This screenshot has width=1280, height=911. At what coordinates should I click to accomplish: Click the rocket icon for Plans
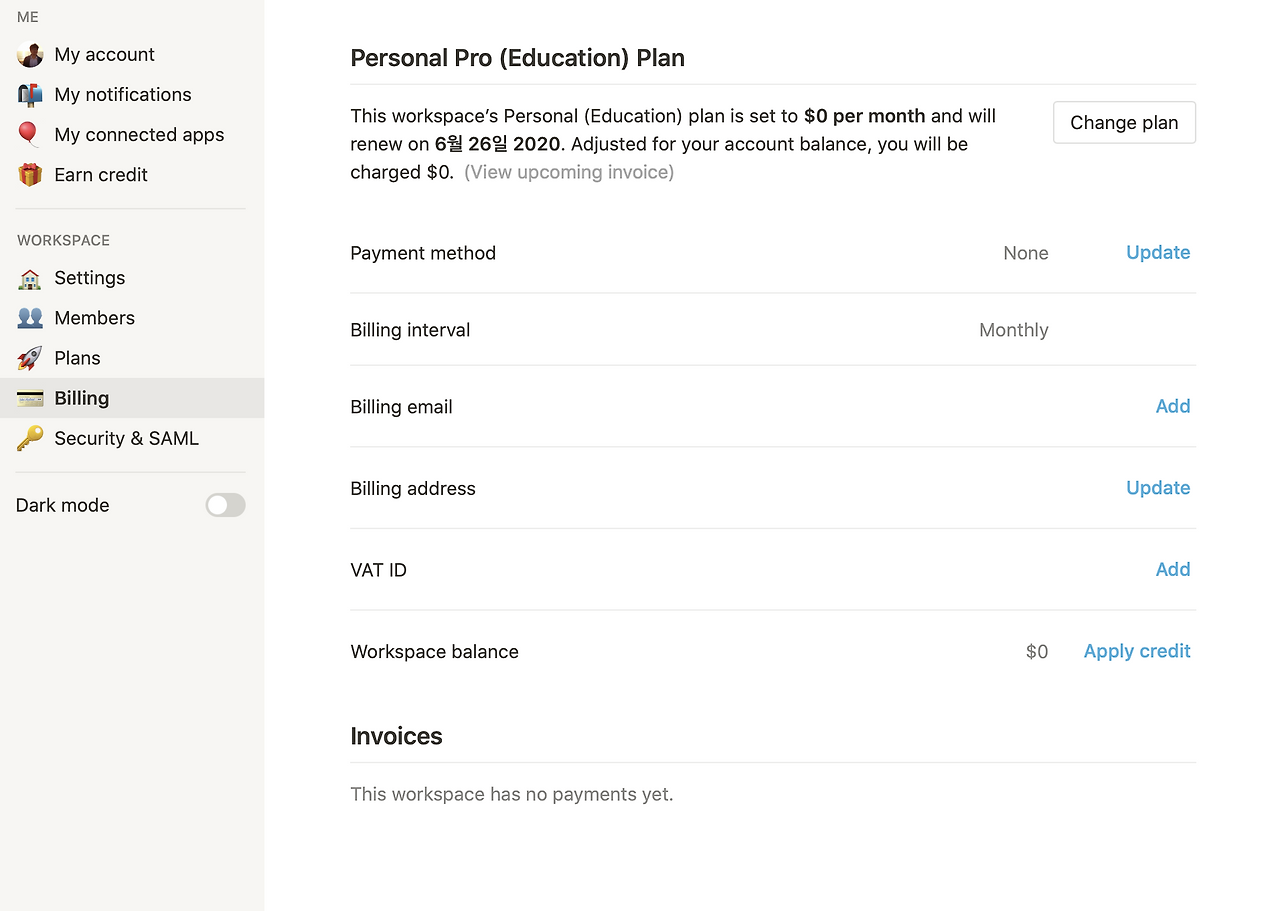(x=30, y=358)
